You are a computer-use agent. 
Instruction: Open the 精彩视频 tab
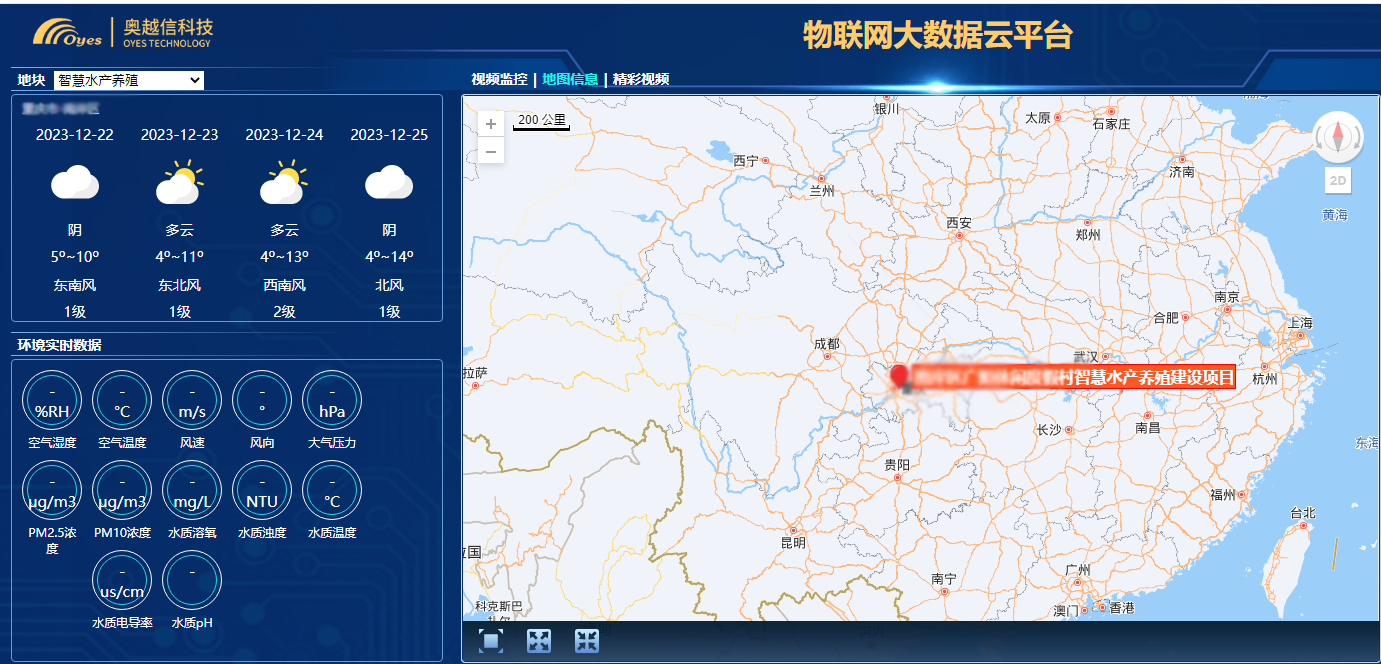tap(641, 79)
